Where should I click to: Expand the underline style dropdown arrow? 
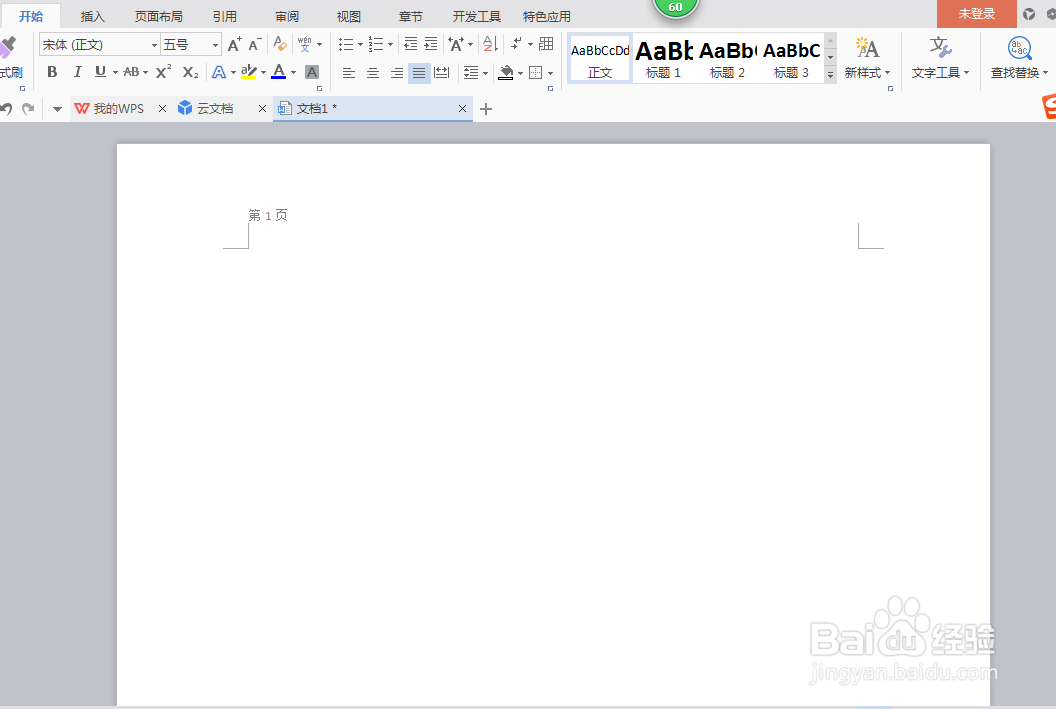point(116,73)
